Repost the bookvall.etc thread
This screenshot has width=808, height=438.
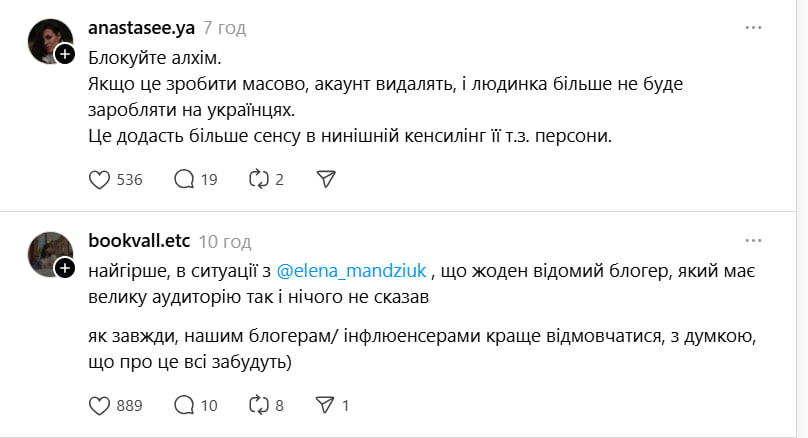tap(258, 405)
